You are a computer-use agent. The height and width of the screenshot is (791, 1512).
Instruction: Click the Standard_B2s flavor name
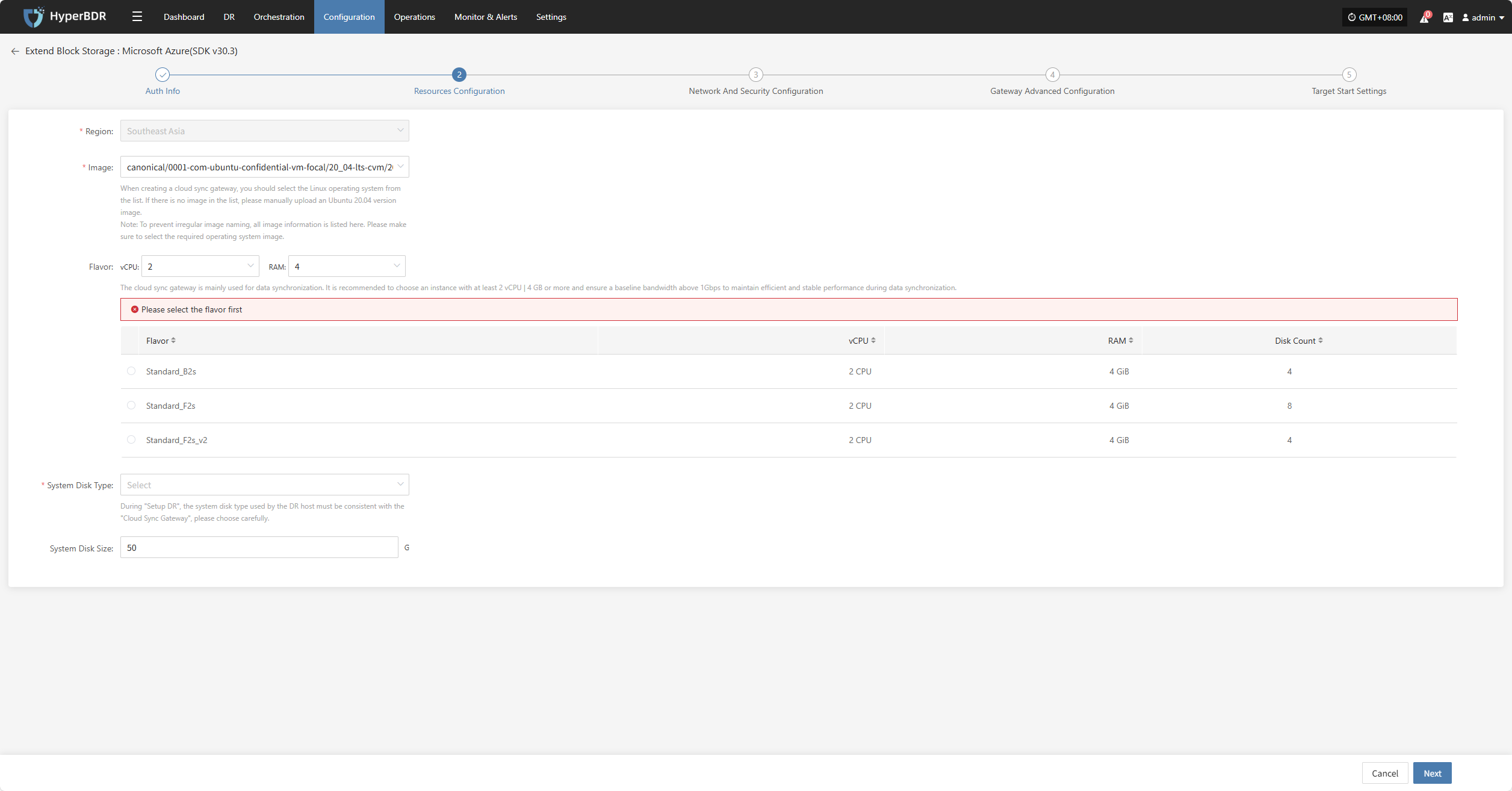click(171, 371)
